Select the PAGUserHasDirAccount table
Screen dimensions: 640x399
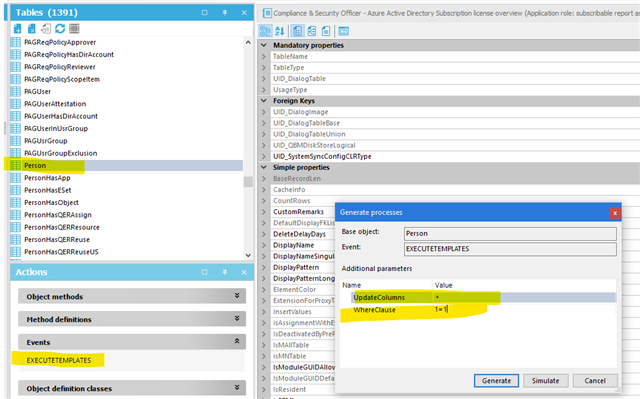coord(61,116)
